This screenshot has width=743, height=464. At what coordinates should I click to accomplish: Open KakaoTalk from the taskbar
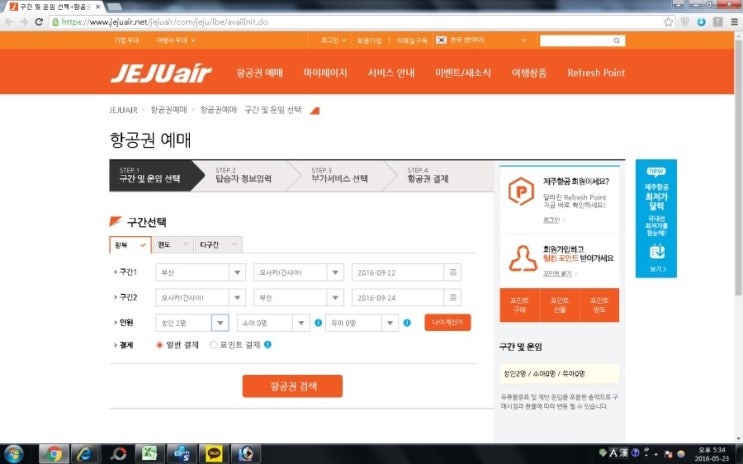point(214,454)
